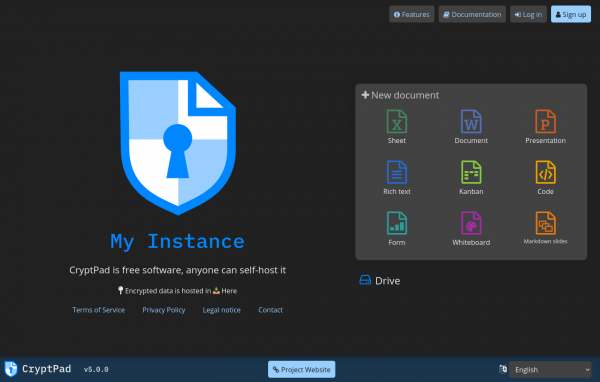Create a new Document (word) file
The height and width of the screenshot is (382, 600).
[471, 127]
